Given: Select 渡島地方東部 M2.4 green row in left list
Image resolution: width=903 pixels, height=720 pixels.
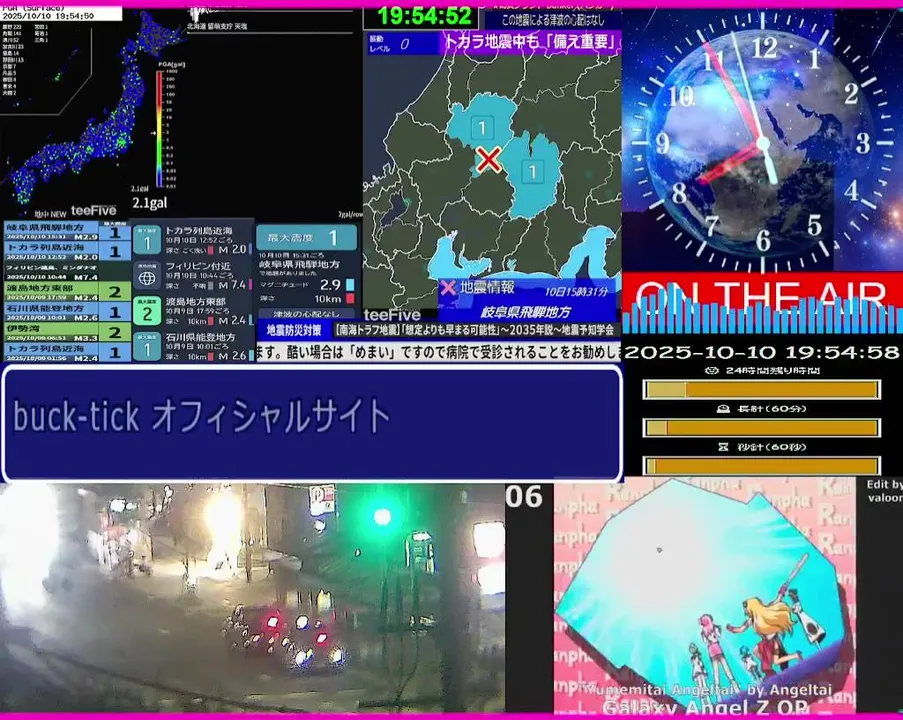Looking at the screenshot, I should click(x=67, y=291).
